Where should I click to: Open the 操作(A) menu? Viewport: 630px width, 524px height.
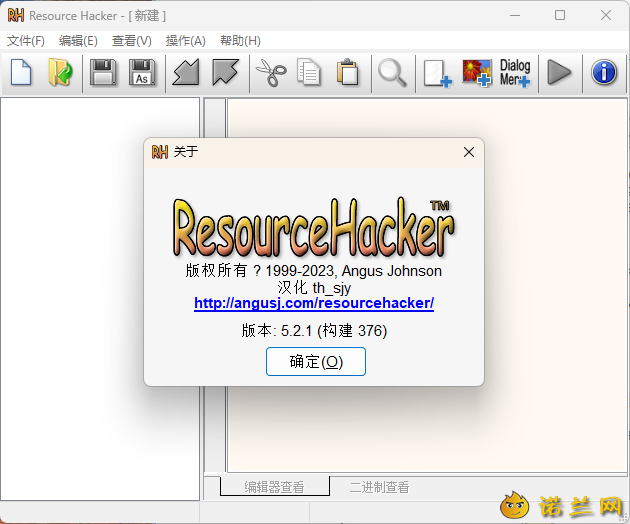point(186,41)
